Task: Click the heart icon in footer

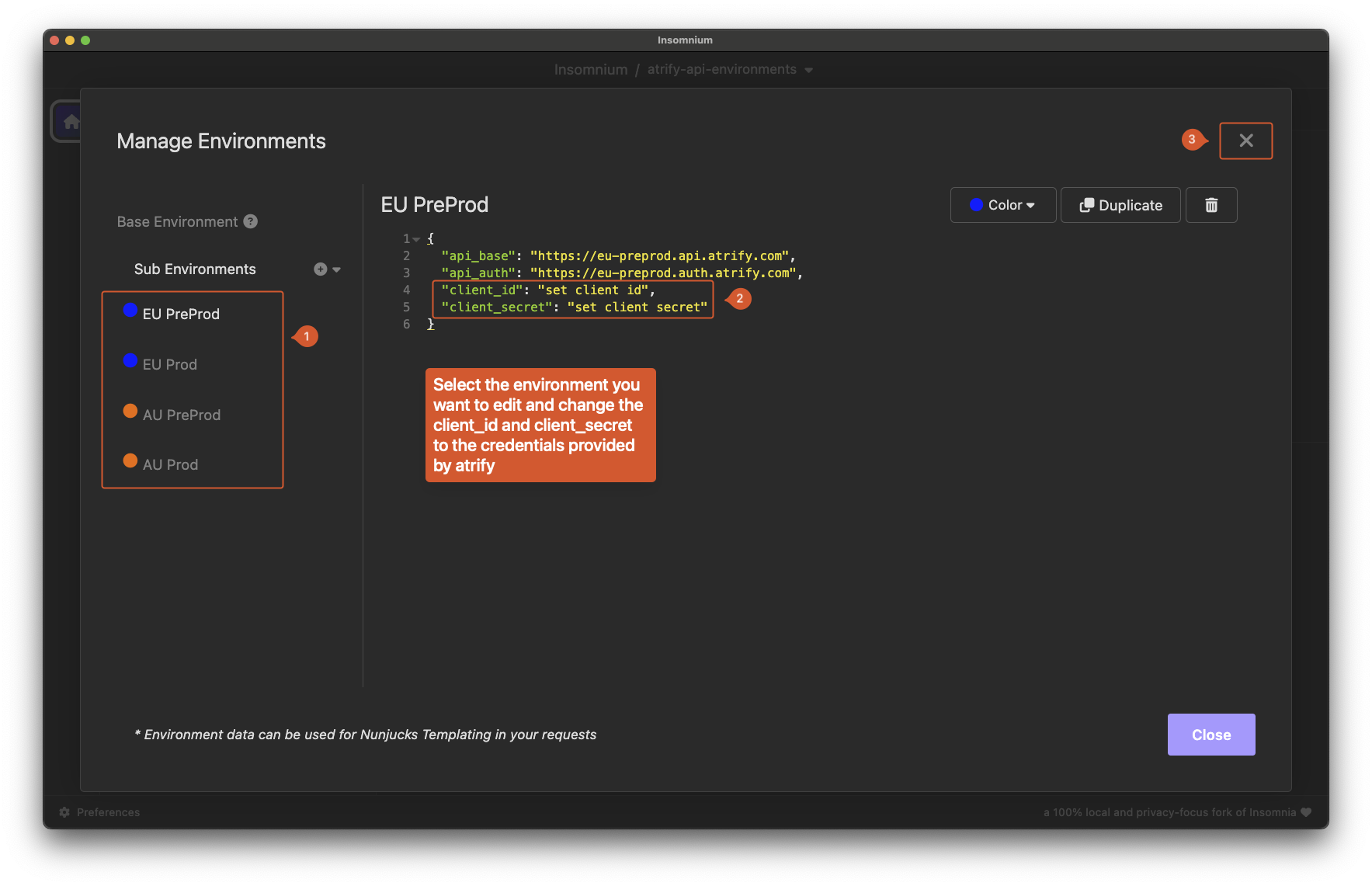Action: pyautogui.click(x=1306, y=812)
